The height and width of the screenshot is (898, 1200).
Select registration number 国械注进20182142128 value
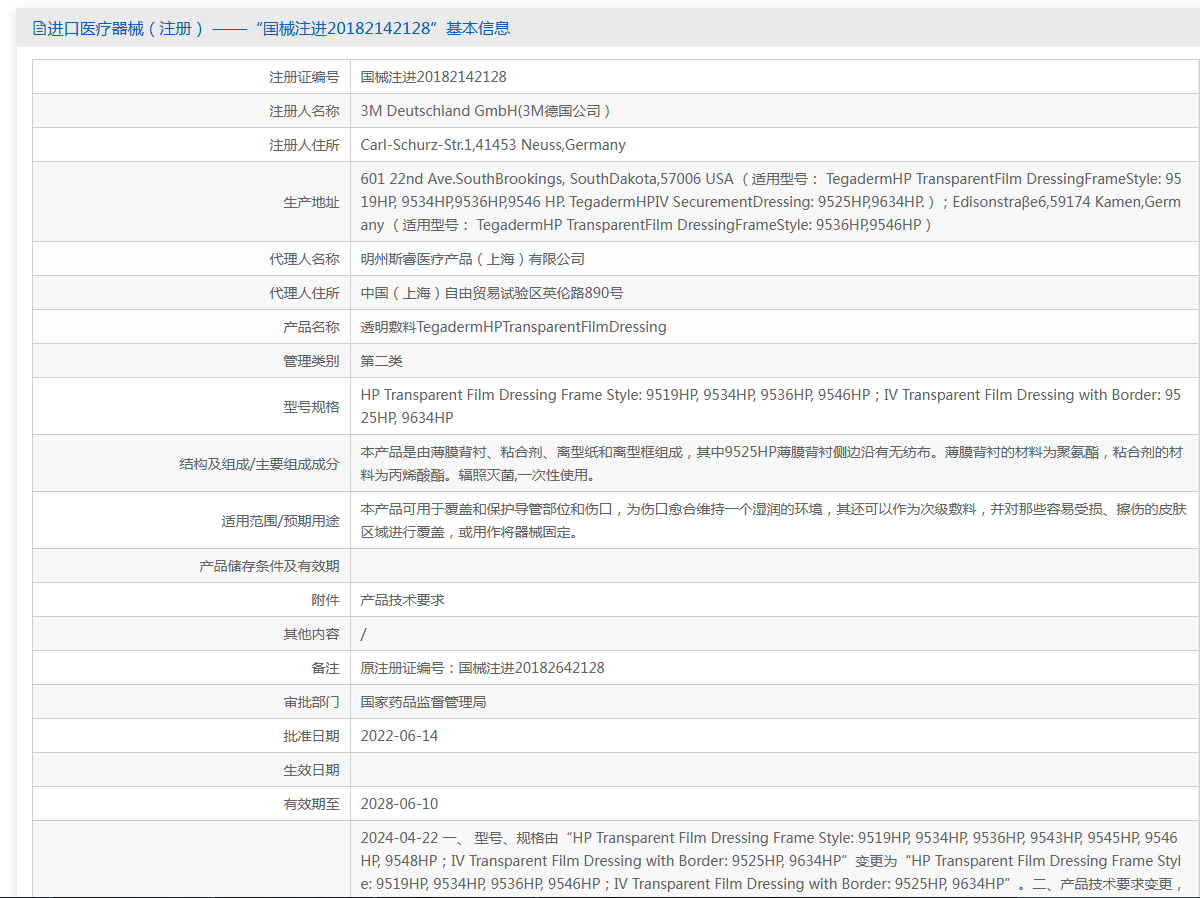[x=434, y=77]
